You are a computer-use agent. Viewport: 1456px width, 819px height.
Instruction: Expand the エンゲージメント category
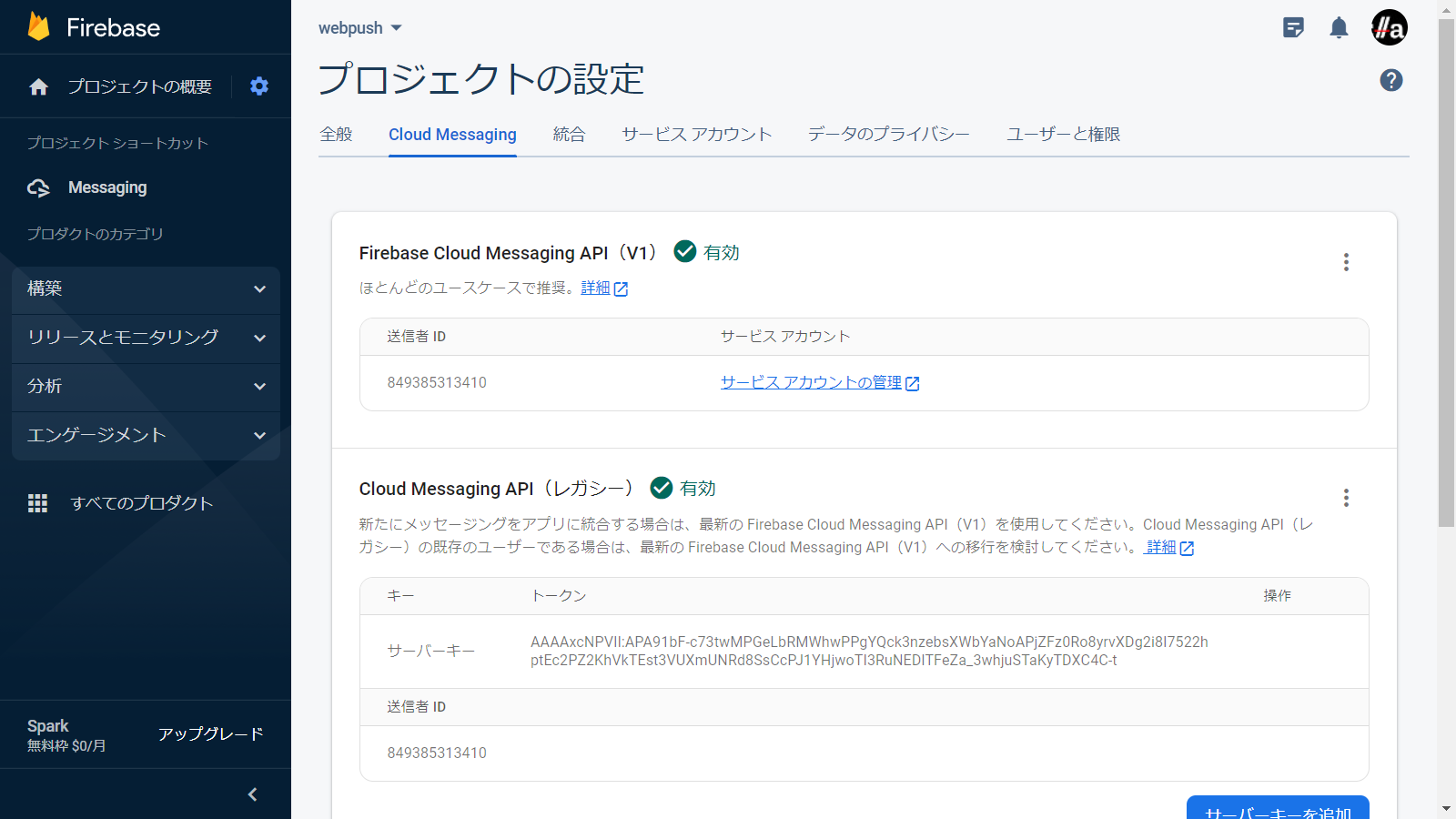[x=146, y=436]
